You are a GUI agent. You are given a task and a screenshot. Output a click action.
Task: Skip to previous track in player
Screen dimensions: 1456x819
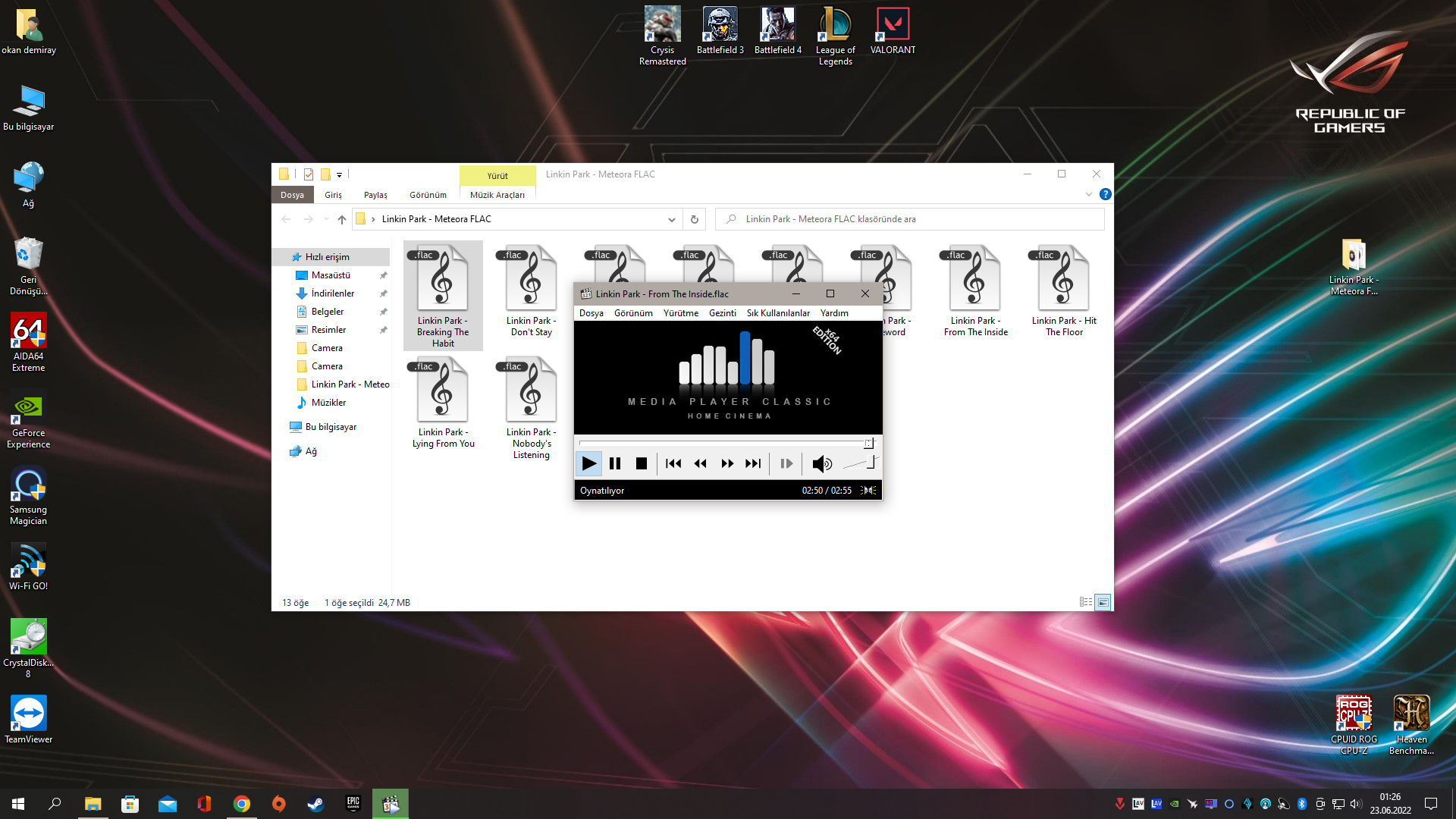click(x=673, y=463)
